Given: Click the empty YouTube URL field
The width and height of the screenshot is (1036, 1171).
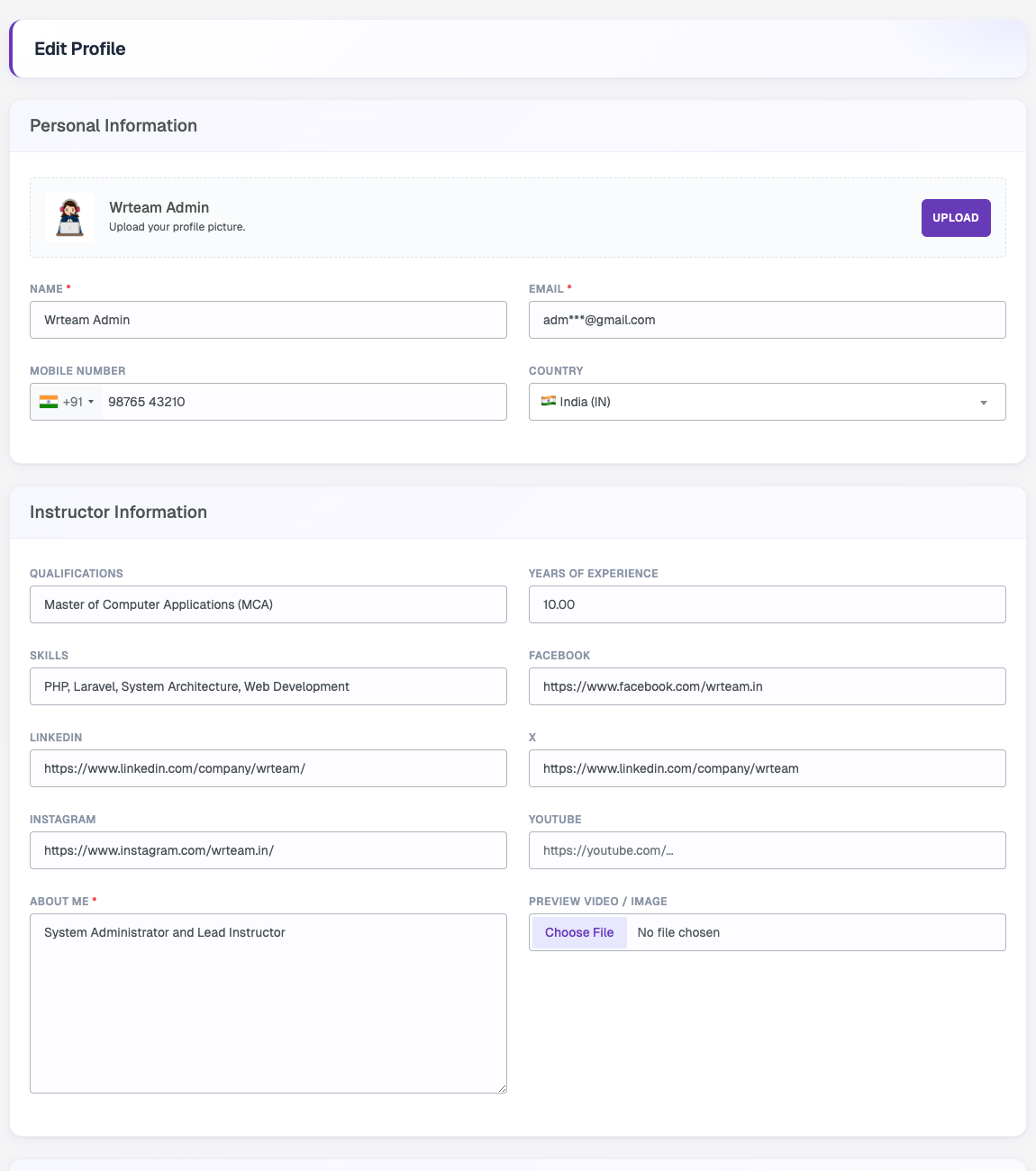Looking at the screenshot, I should point(768,850).
